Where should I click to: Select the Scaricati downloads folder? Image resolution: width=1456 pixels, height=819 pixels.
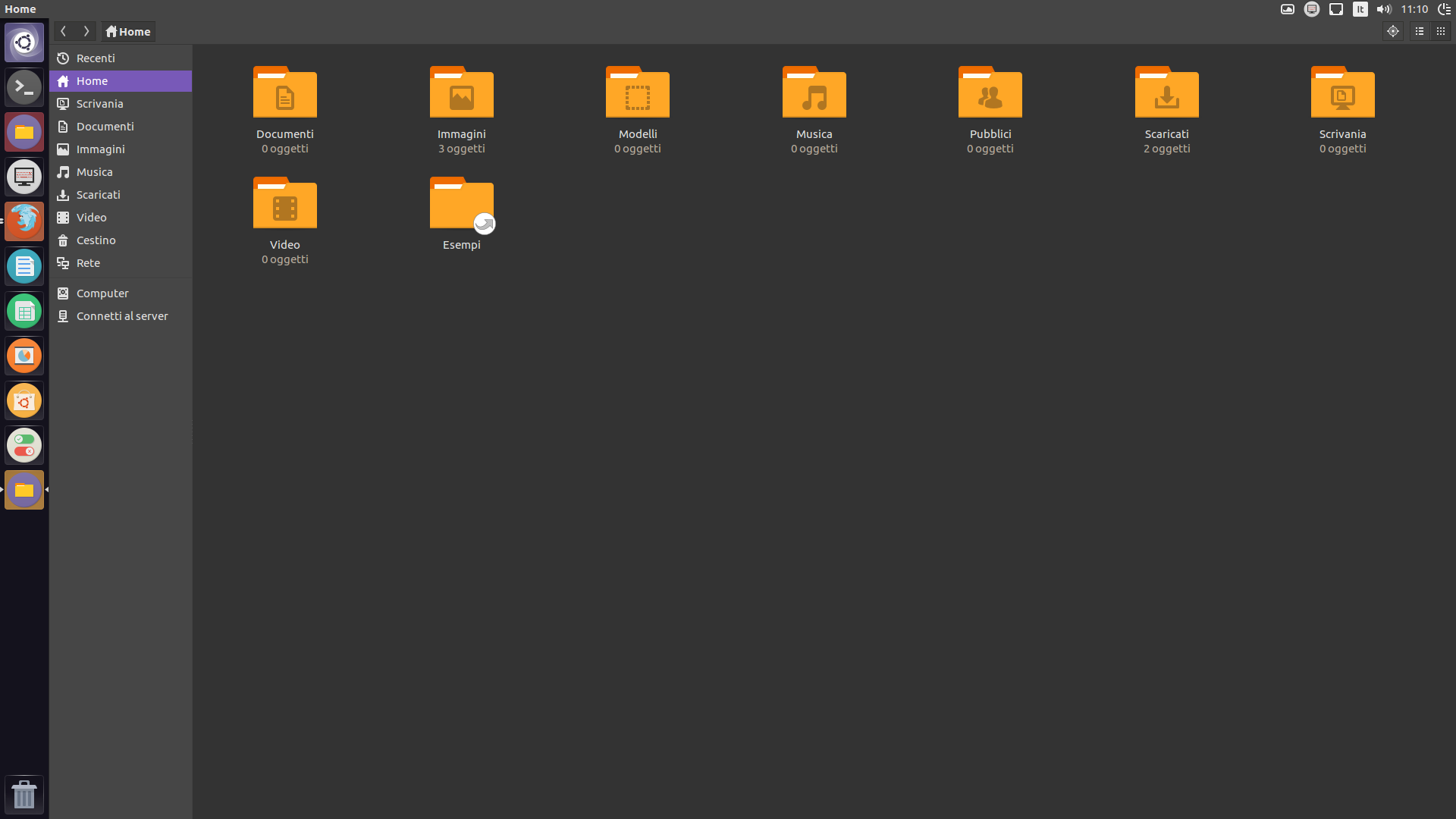pos(1166,93)
